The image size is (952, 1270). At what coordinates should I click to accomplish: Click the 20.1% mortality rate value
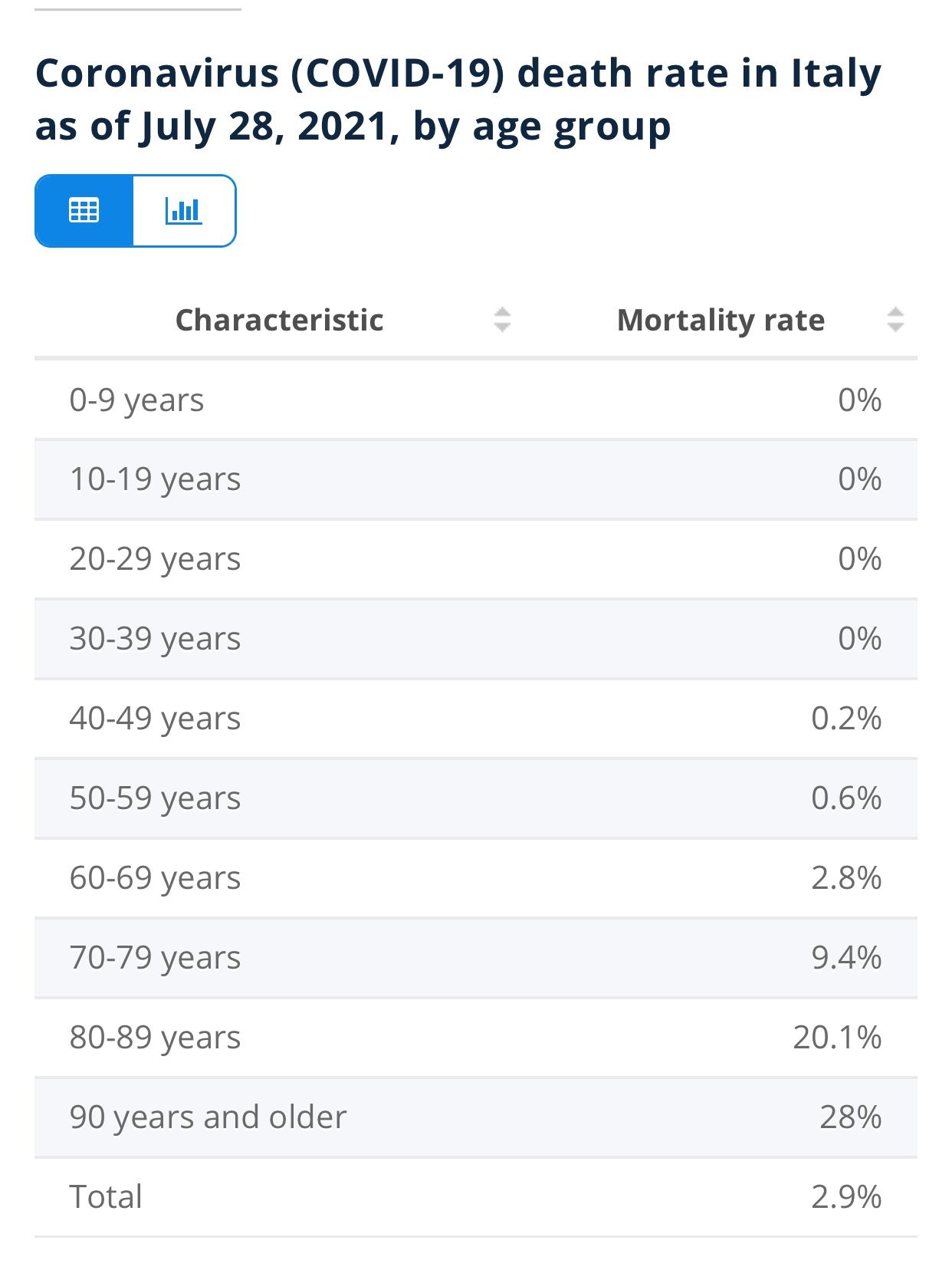coord(837,1038)
